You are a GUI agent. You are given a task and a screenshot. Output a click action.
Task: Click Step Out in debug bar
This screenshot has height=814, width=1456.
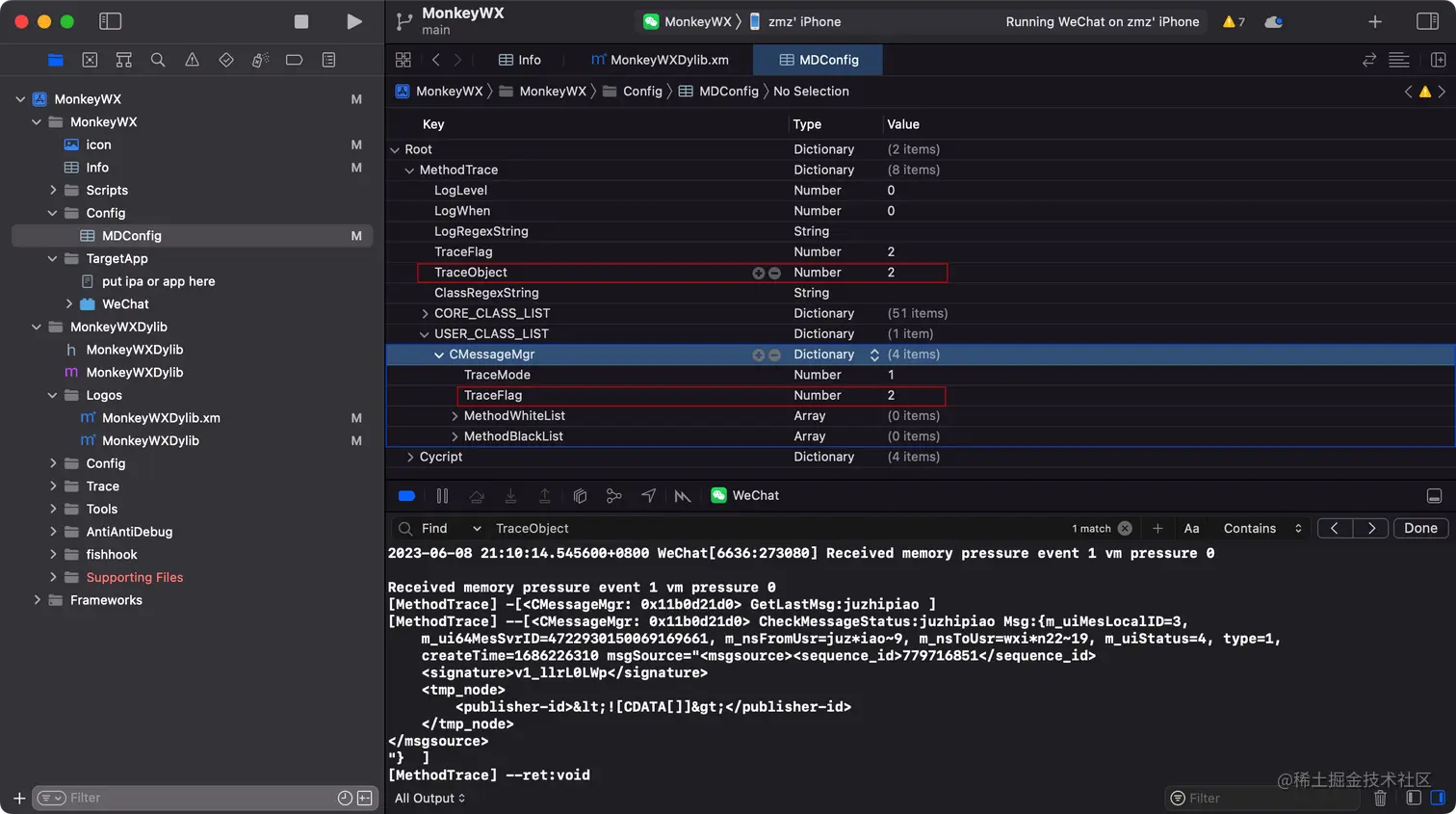[x=544, y=496]
